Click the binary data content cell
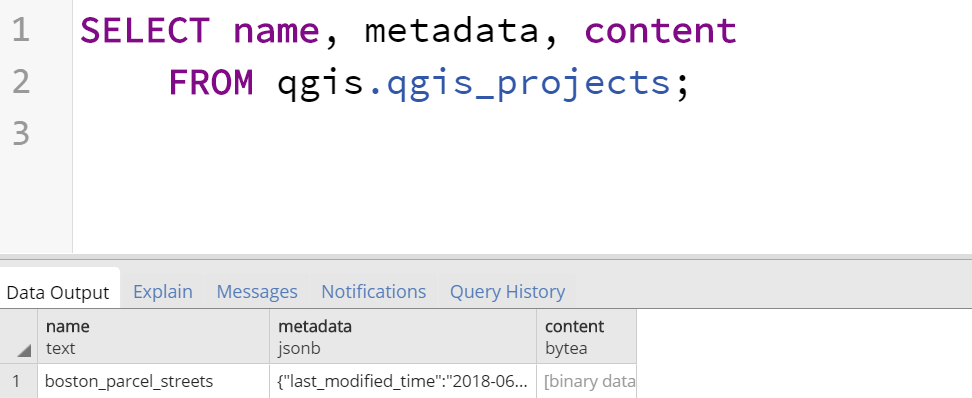972x398 pixels. [x=586, y=381]
